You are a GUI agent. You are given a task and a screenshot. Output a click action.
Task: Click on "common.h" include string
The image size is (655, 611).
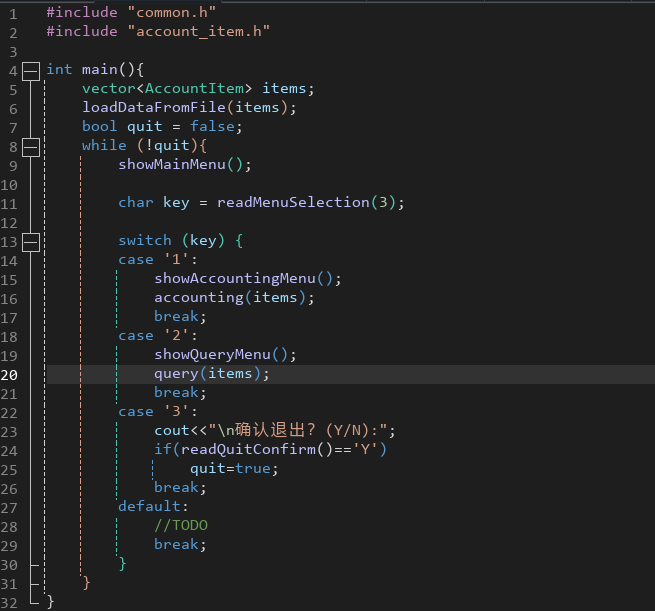click(x=172, y=13)
